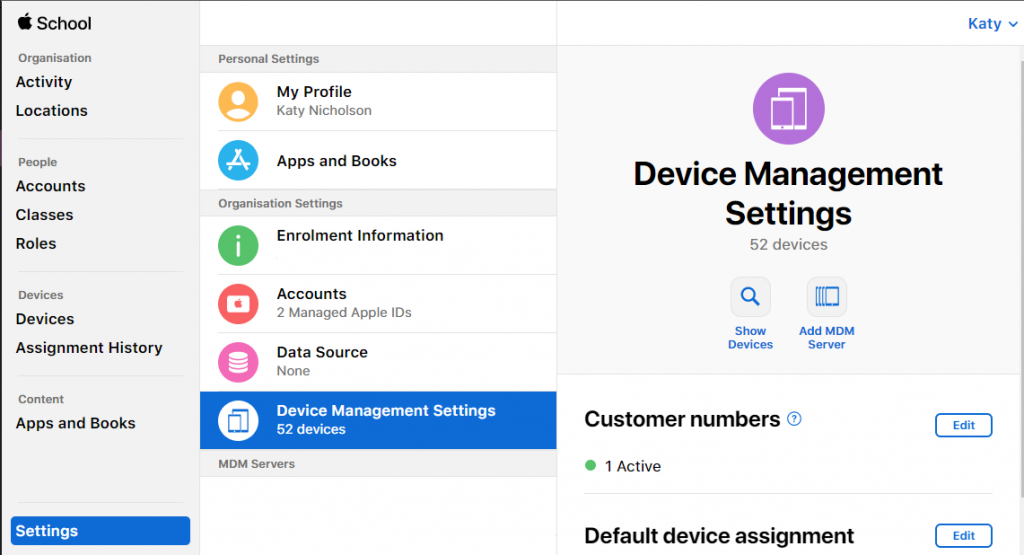Open Apps and Books under Content
Screen dimensions: 1024x555
tap(76, 423)
